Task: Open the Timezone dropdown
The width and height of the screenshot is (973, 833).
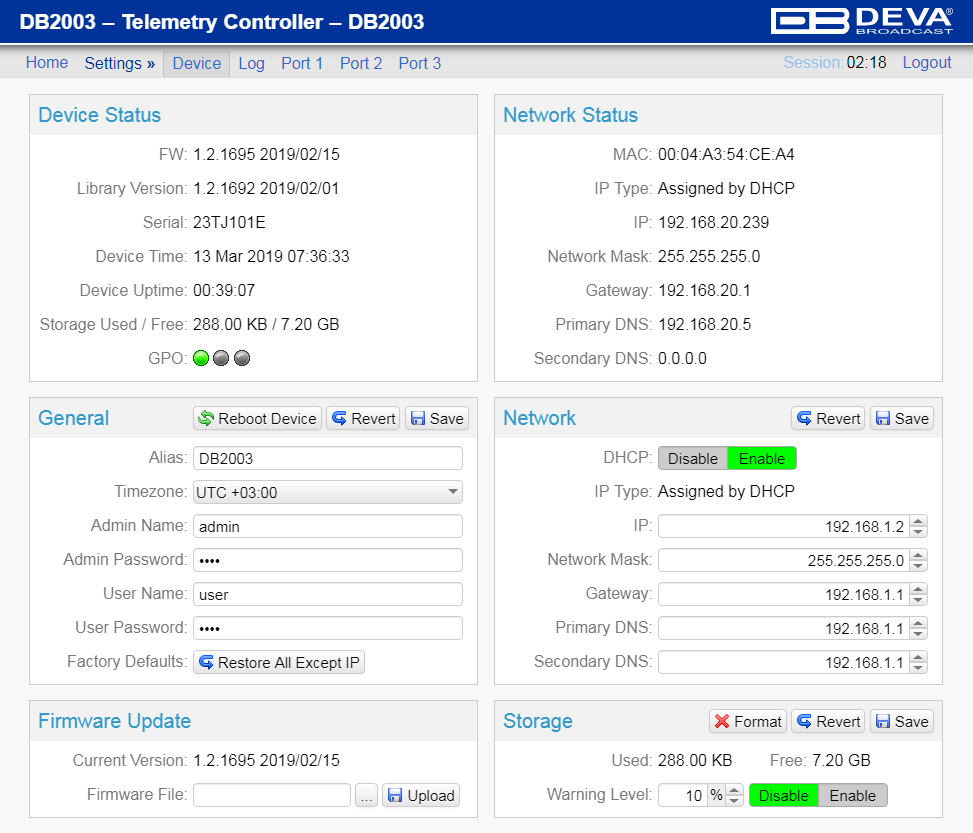Action: click(328, 492)
